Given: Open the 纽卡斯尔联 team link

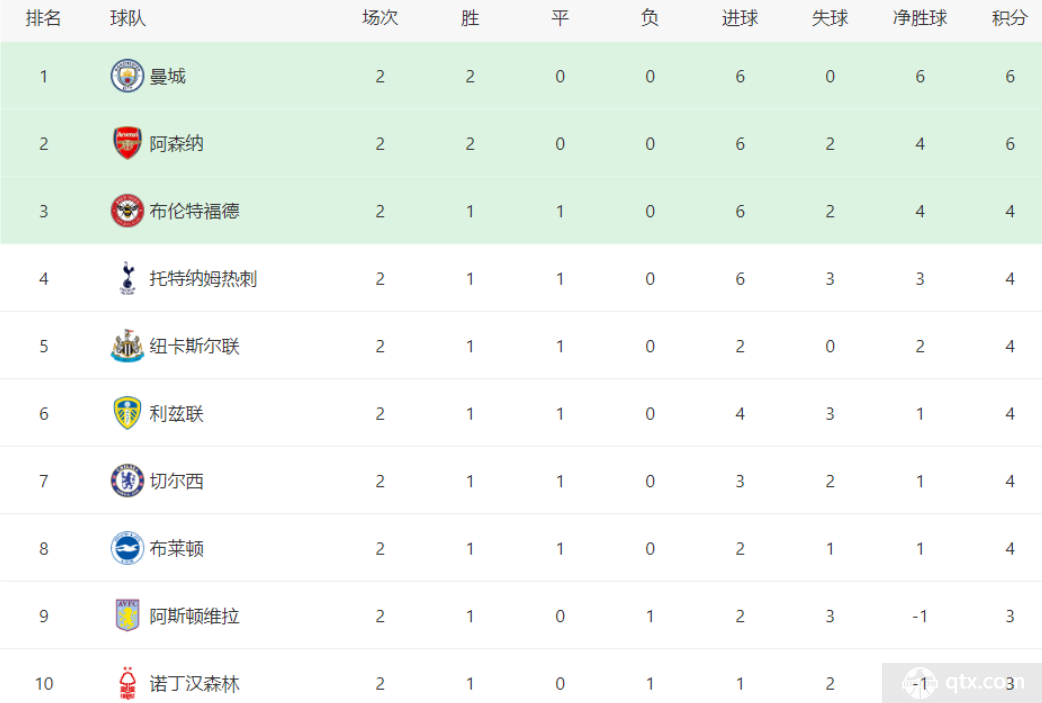Looking at the screenshot, I should 194,346.
